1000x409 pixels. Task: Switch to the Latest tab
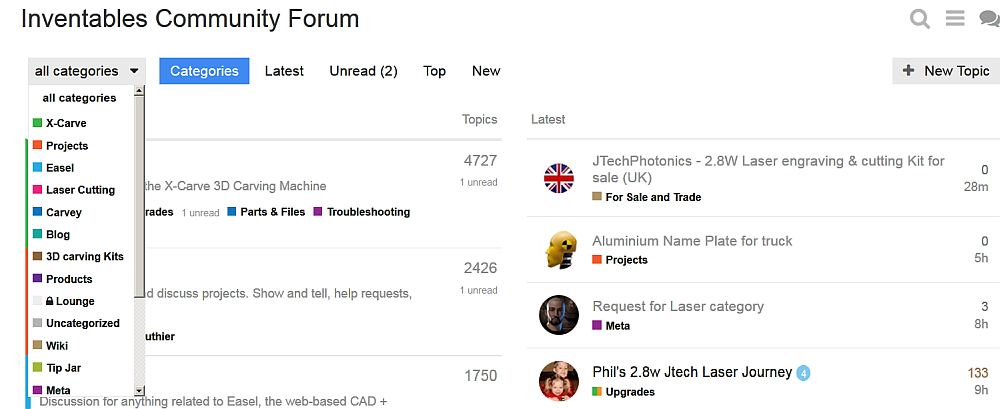[284, 71]
